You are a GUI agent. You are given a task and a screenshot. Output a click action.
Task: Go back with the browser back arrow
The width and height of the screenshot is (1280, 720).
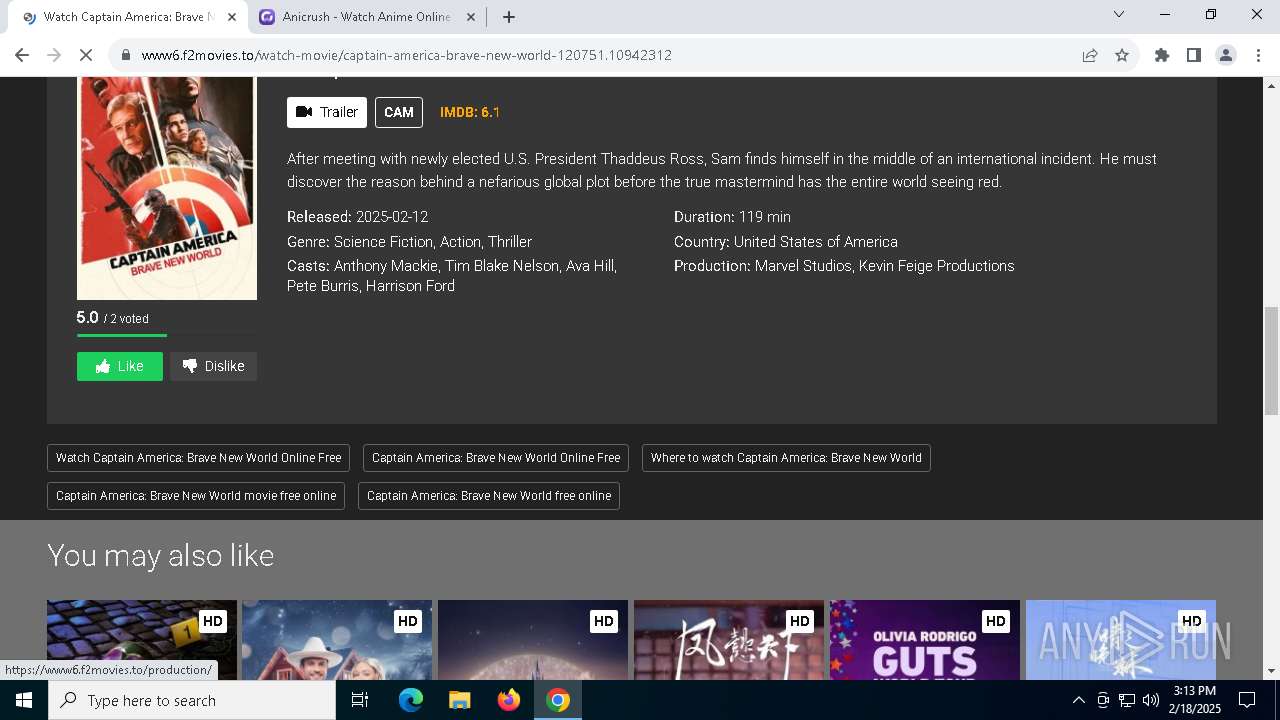(22, 55)
